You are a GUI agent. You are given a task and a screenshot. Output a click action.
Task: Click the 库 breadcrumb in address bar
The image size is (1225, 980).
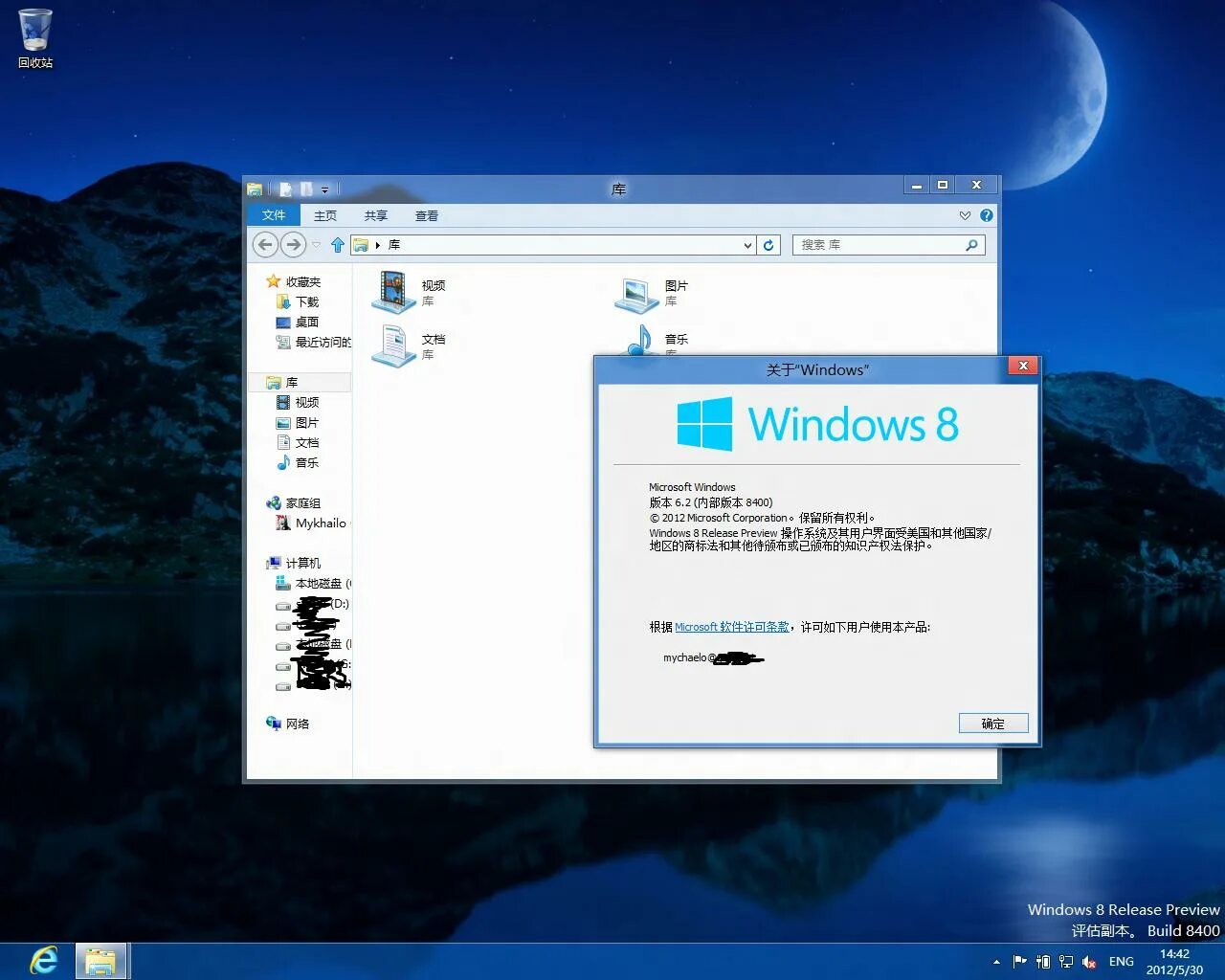[x=393, y=245]
